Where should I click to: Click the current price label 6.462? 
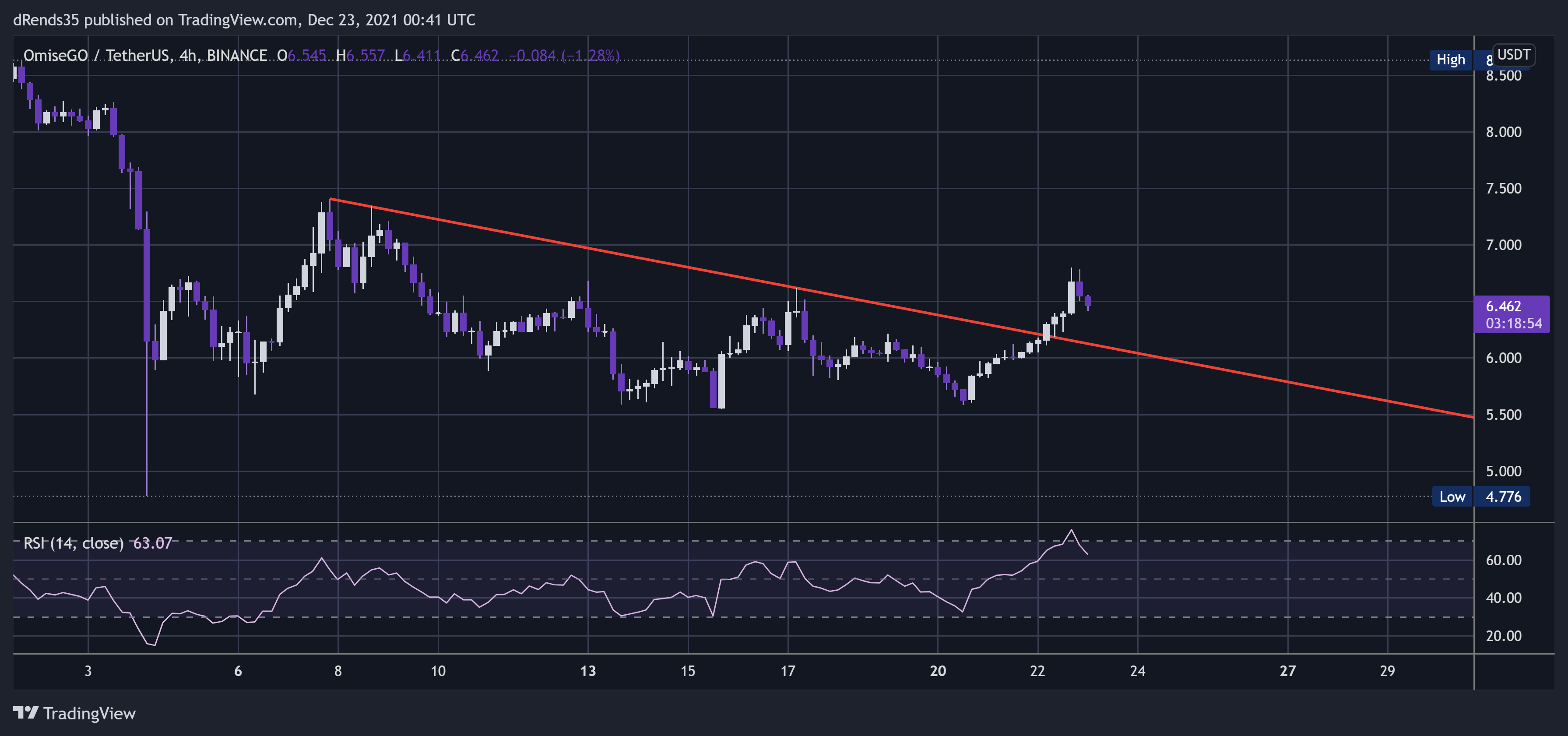coord(1503,306)
